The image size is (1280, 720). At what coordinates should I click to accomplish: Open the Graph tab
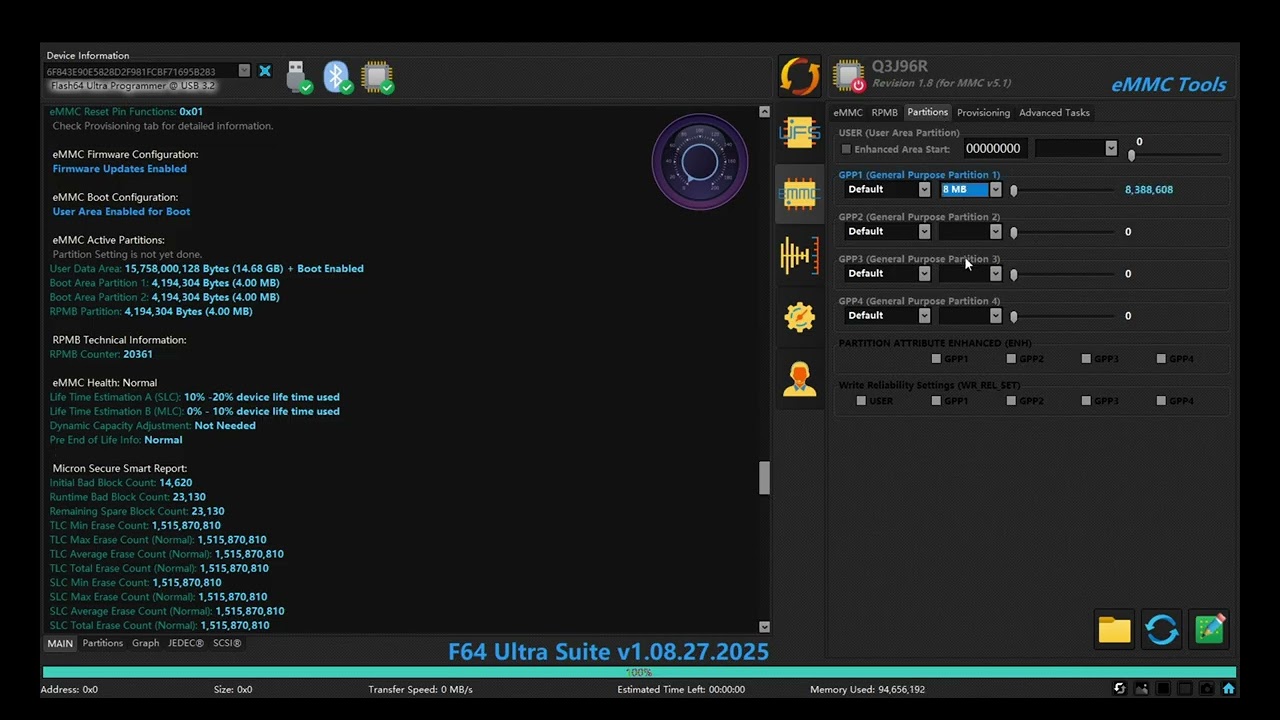[x=146, y=643]
